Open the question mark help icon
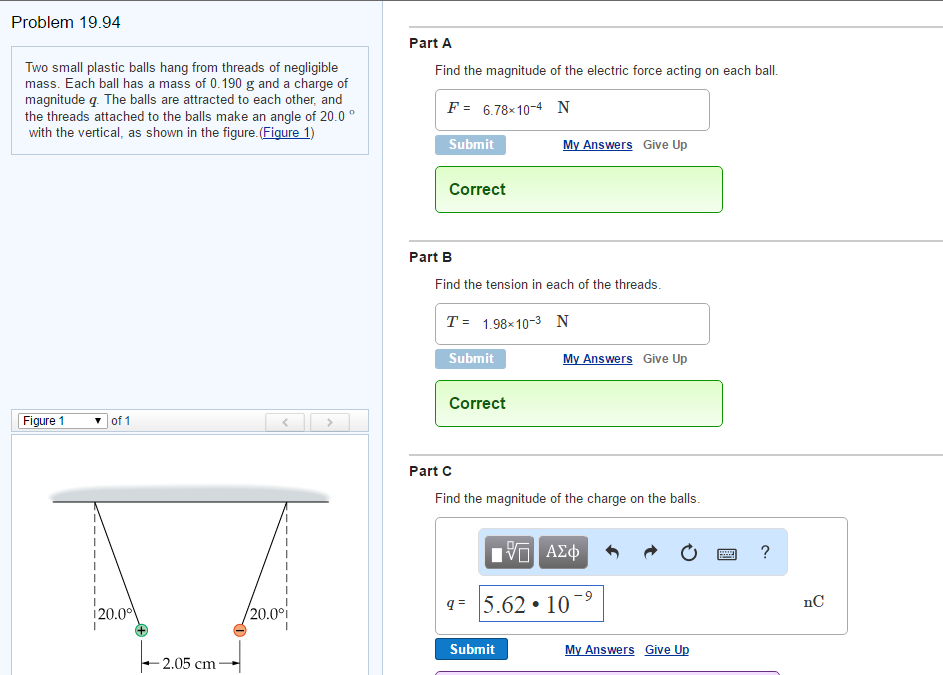 (765, 552)
